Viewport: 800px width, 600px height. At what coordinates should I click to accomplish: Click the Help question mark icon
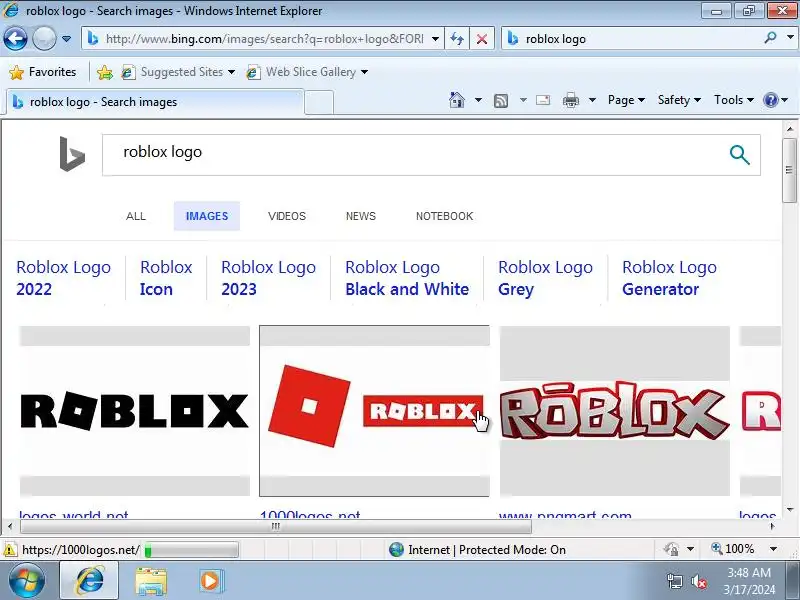[x=771, y=100]
